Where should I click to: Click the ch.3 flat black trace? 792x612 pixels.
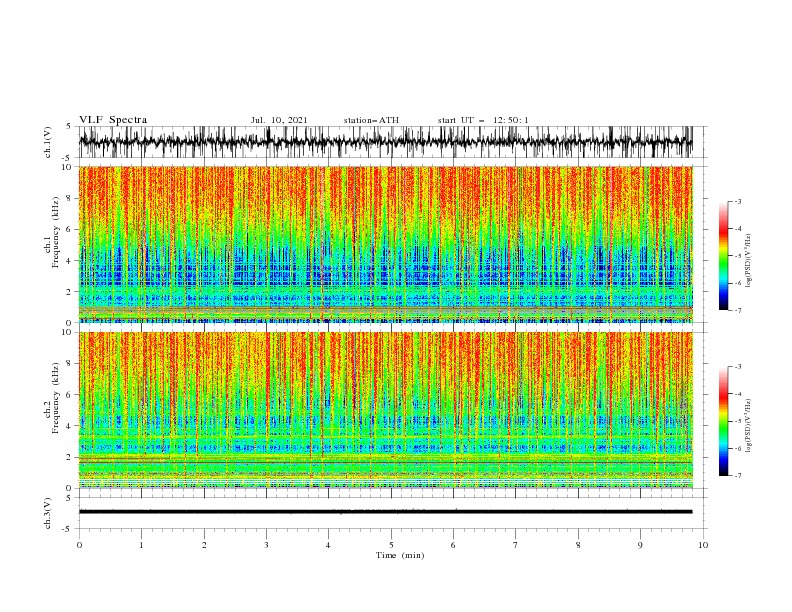[x=385, y=512]
